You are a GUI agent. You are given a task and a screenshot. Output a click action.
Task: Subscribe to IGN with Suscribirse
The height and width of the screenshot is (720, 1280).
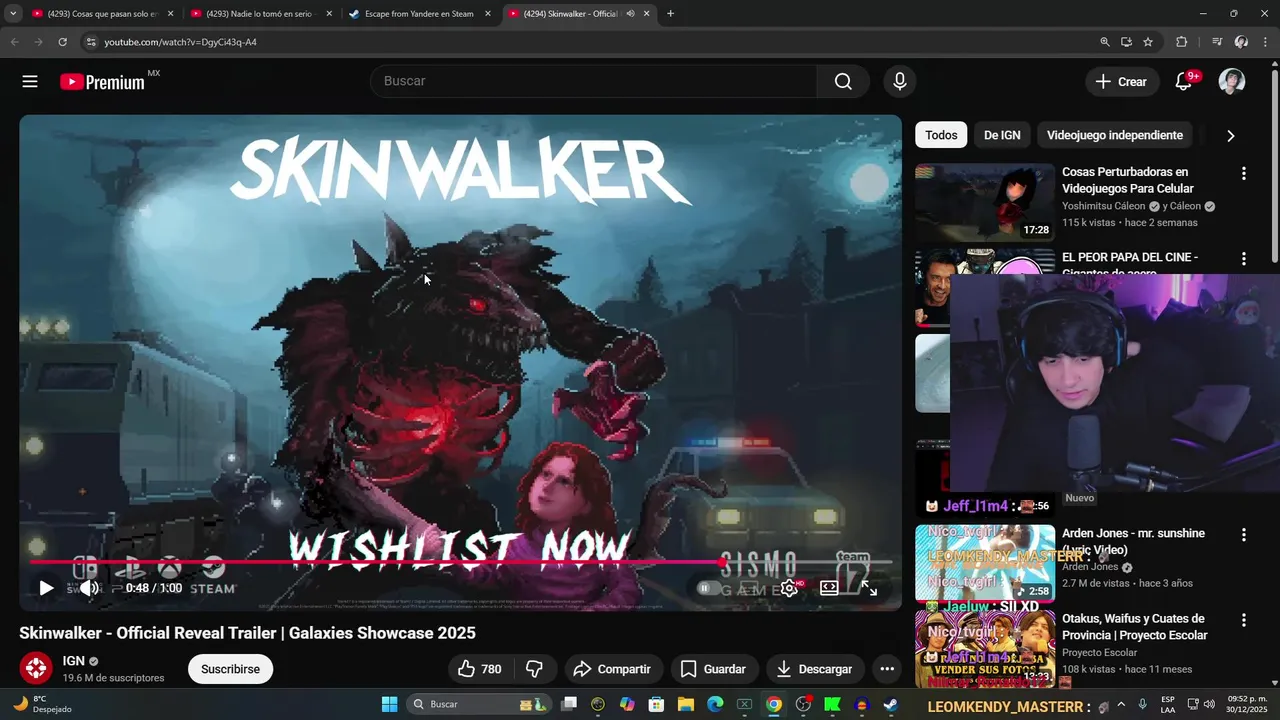click(x=230, y=669)
